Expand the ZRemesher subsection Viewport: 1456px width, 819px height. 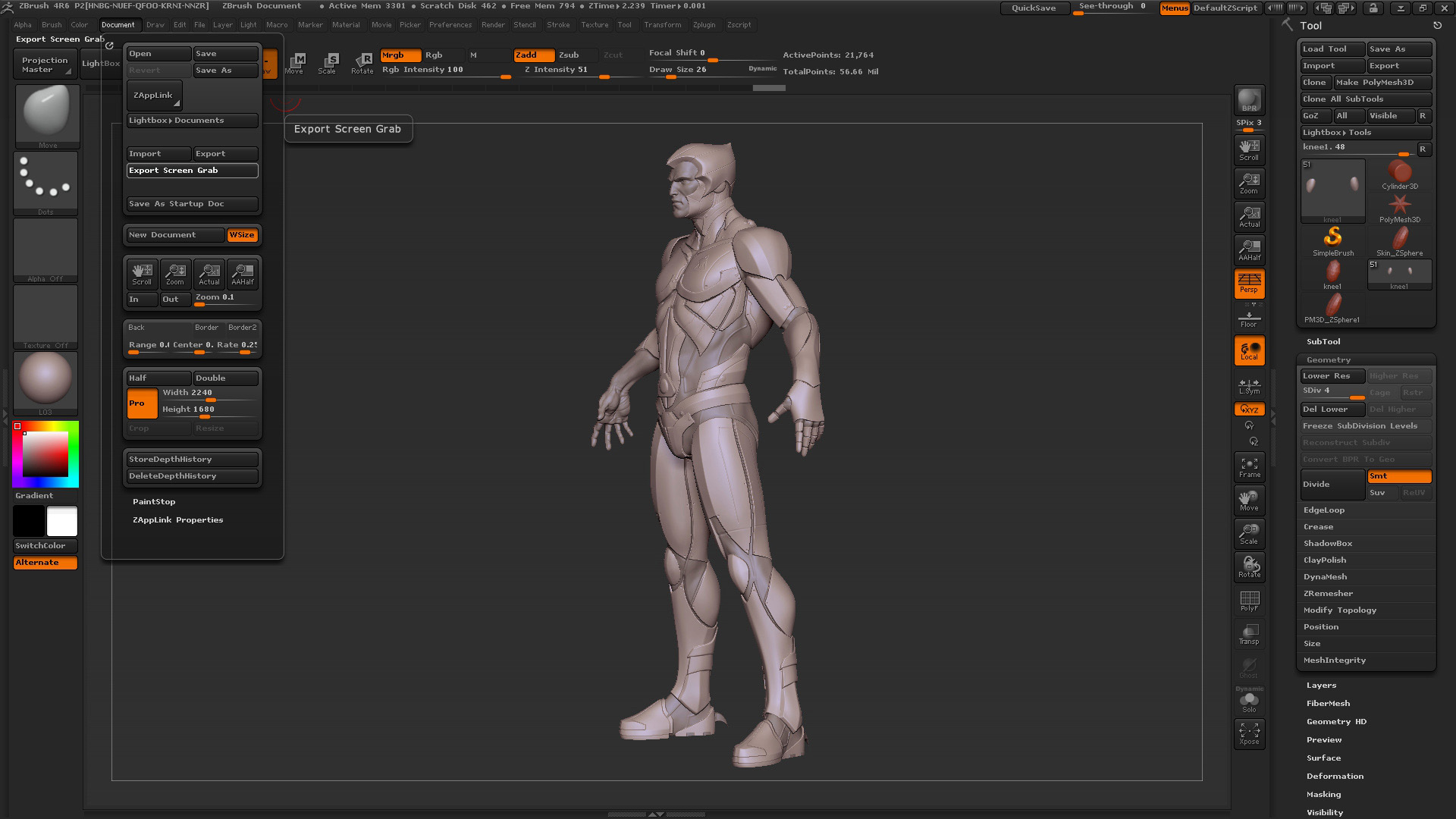pos(1328,594)
